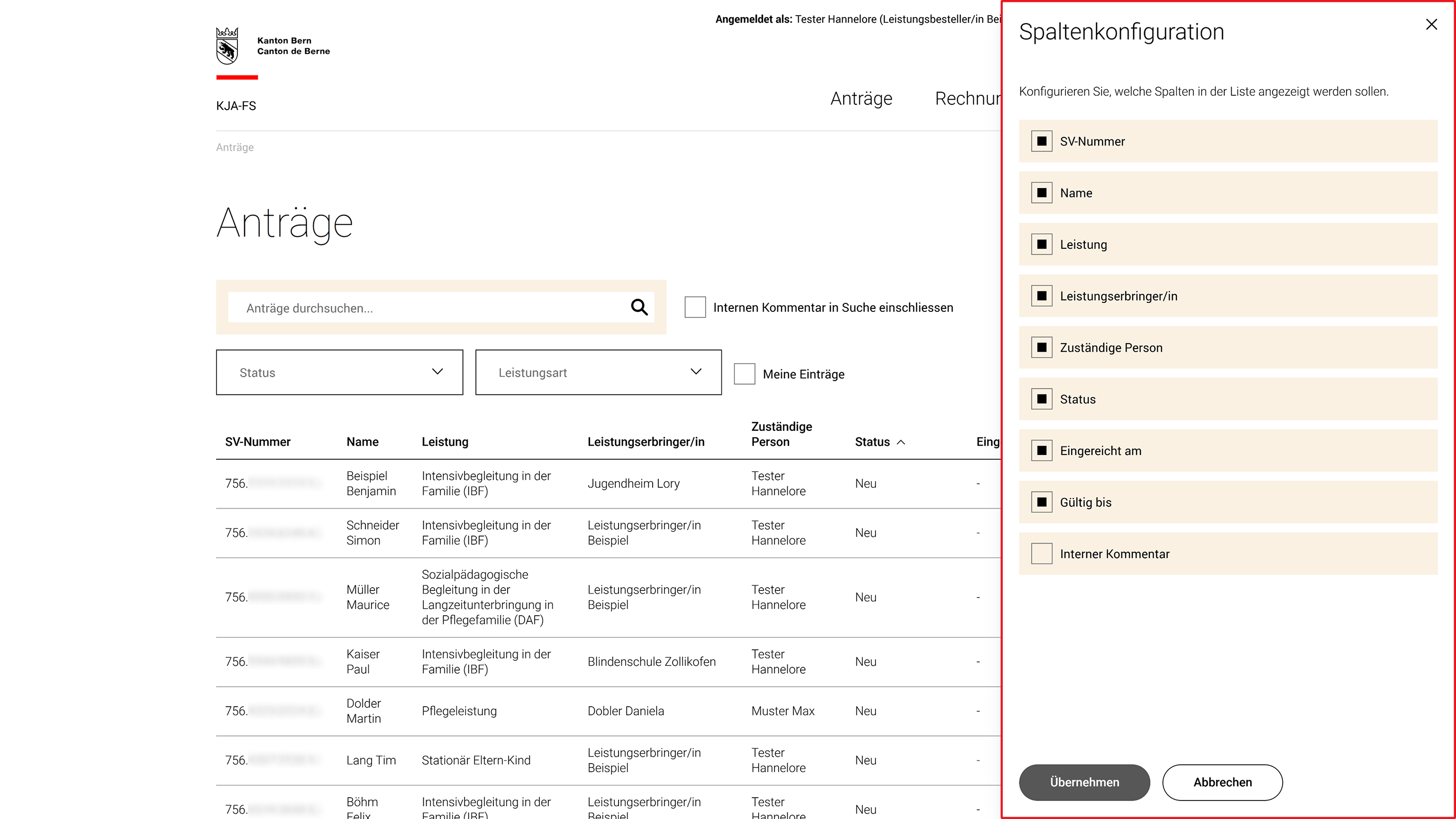This screenshot has height=819, width=1456.
Task: Click the Status column sort arrow
Action: click(901, 442)
